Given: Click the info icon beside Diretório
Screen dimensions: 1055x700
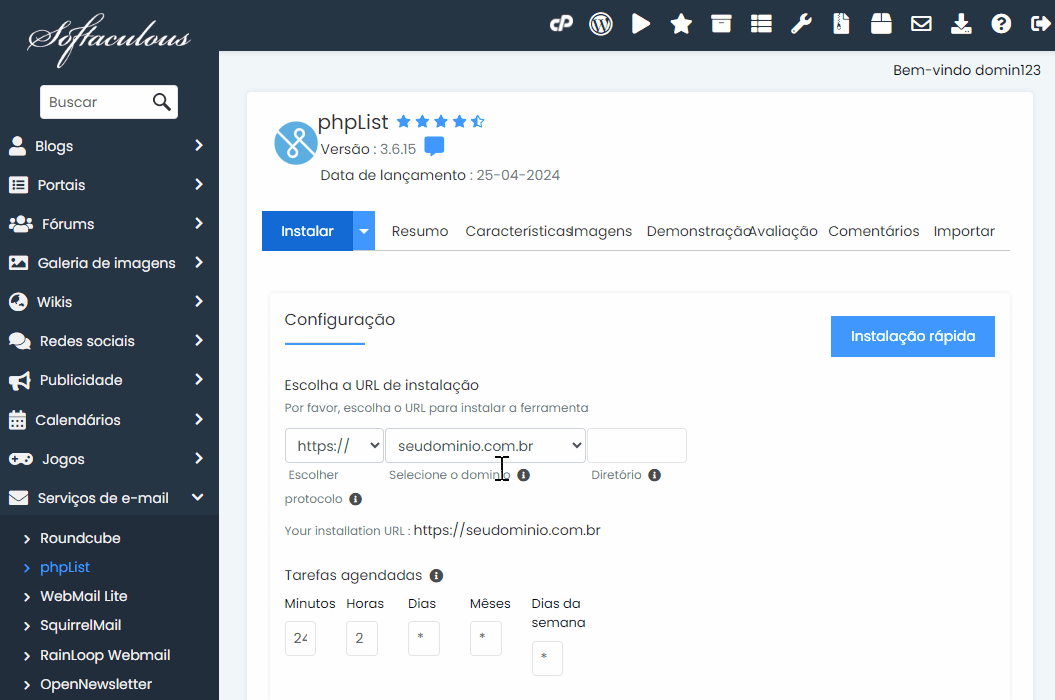Looking at the screenshot, I should coord(655,475).
